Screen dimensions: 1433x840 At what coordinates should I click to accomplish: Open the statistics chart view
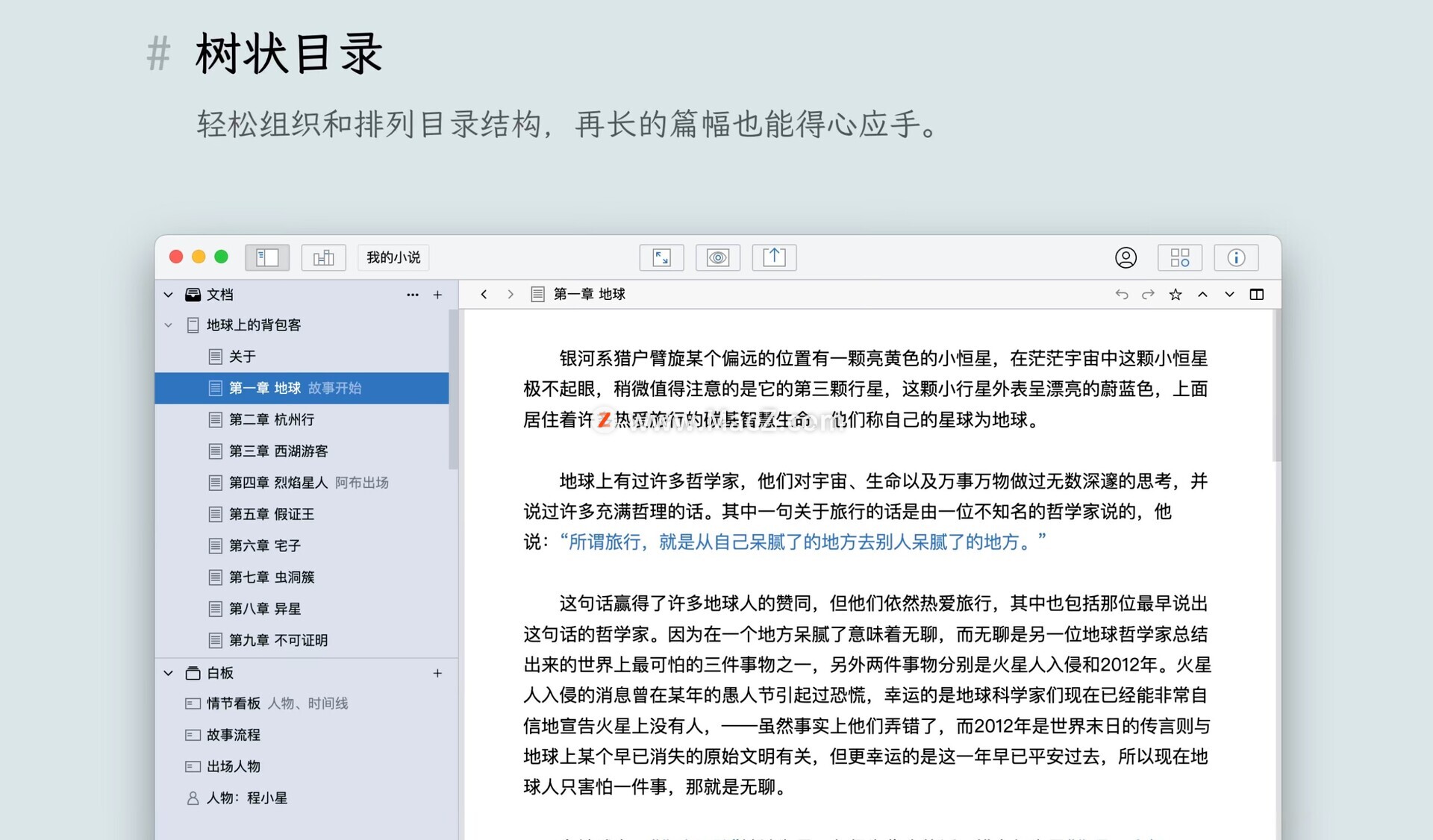[323, 257]
